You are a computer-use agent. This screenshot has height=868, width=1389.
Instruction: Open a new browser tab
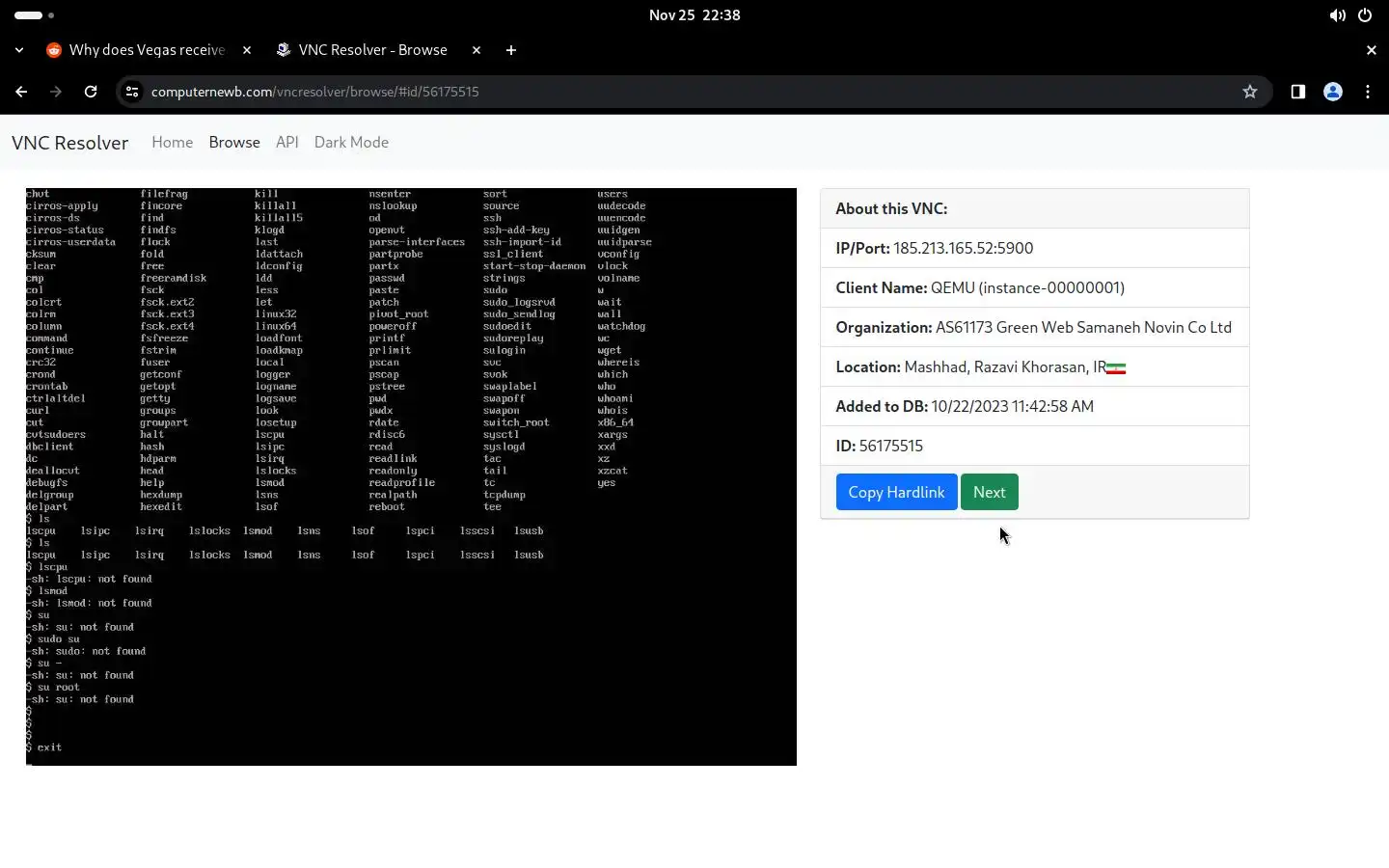pos(511,50)
